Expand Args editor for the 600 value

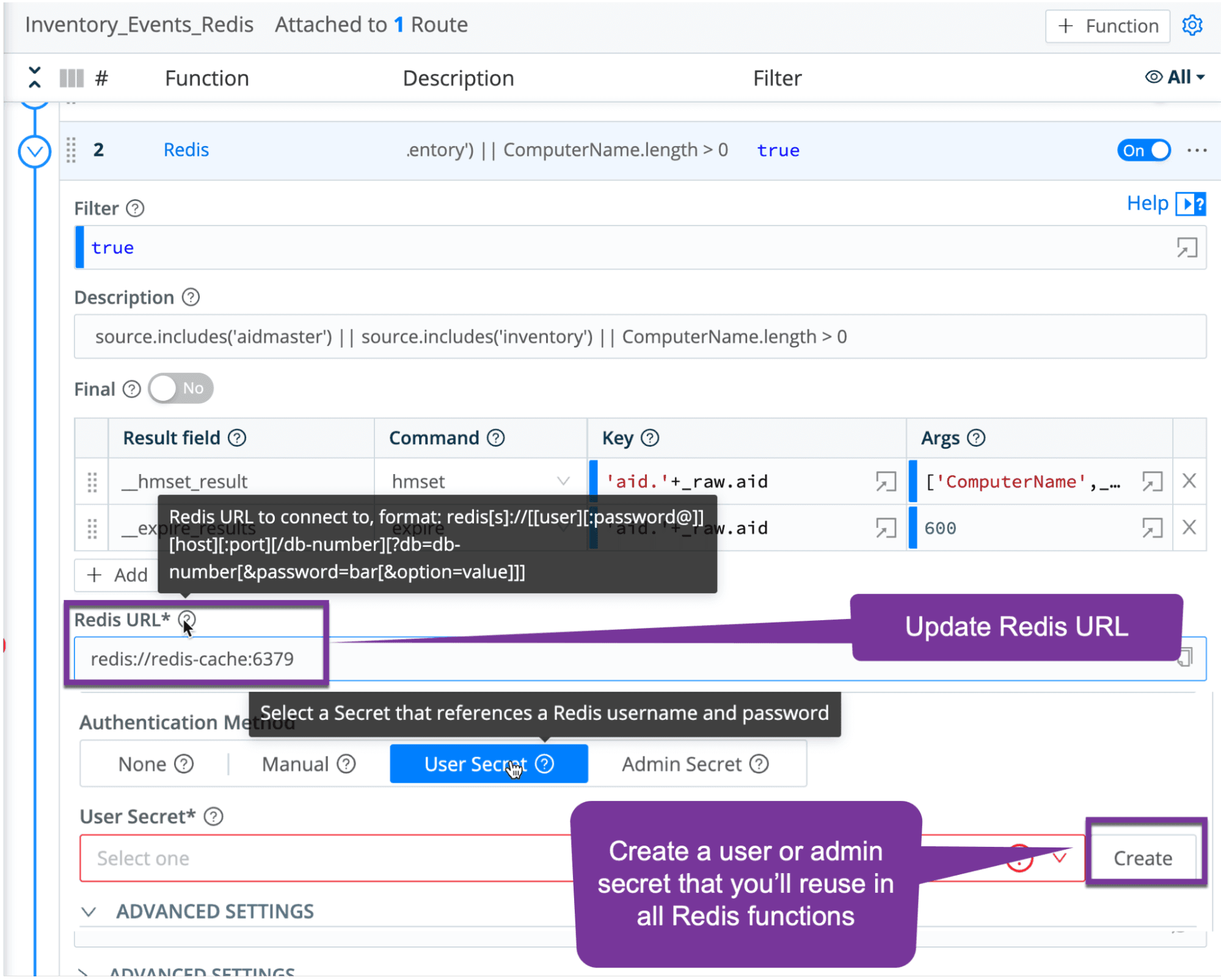pyautogui.click(x=1152, y=528)
